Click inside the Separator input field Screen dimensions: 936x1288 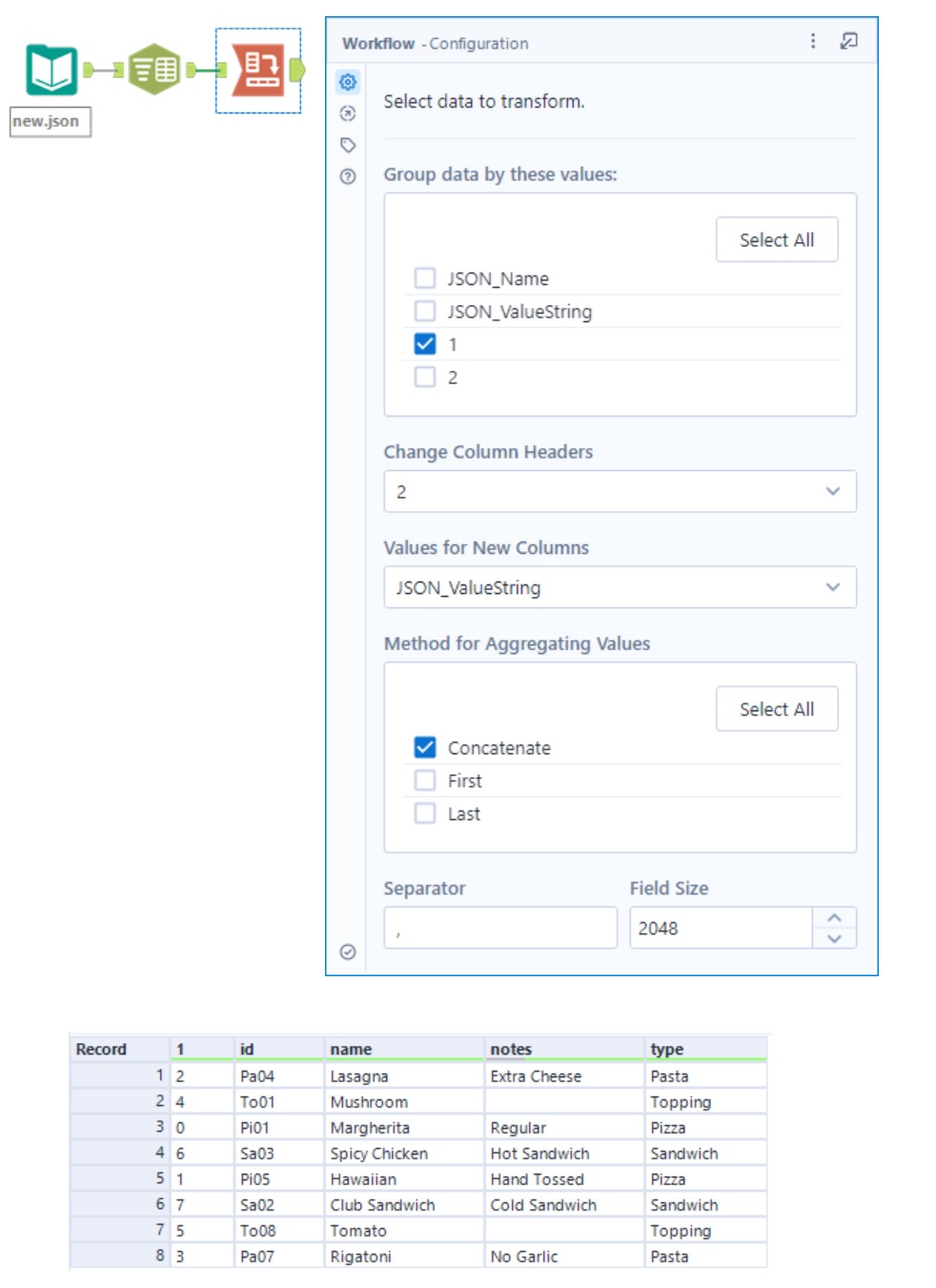click(x=500, y=926)
